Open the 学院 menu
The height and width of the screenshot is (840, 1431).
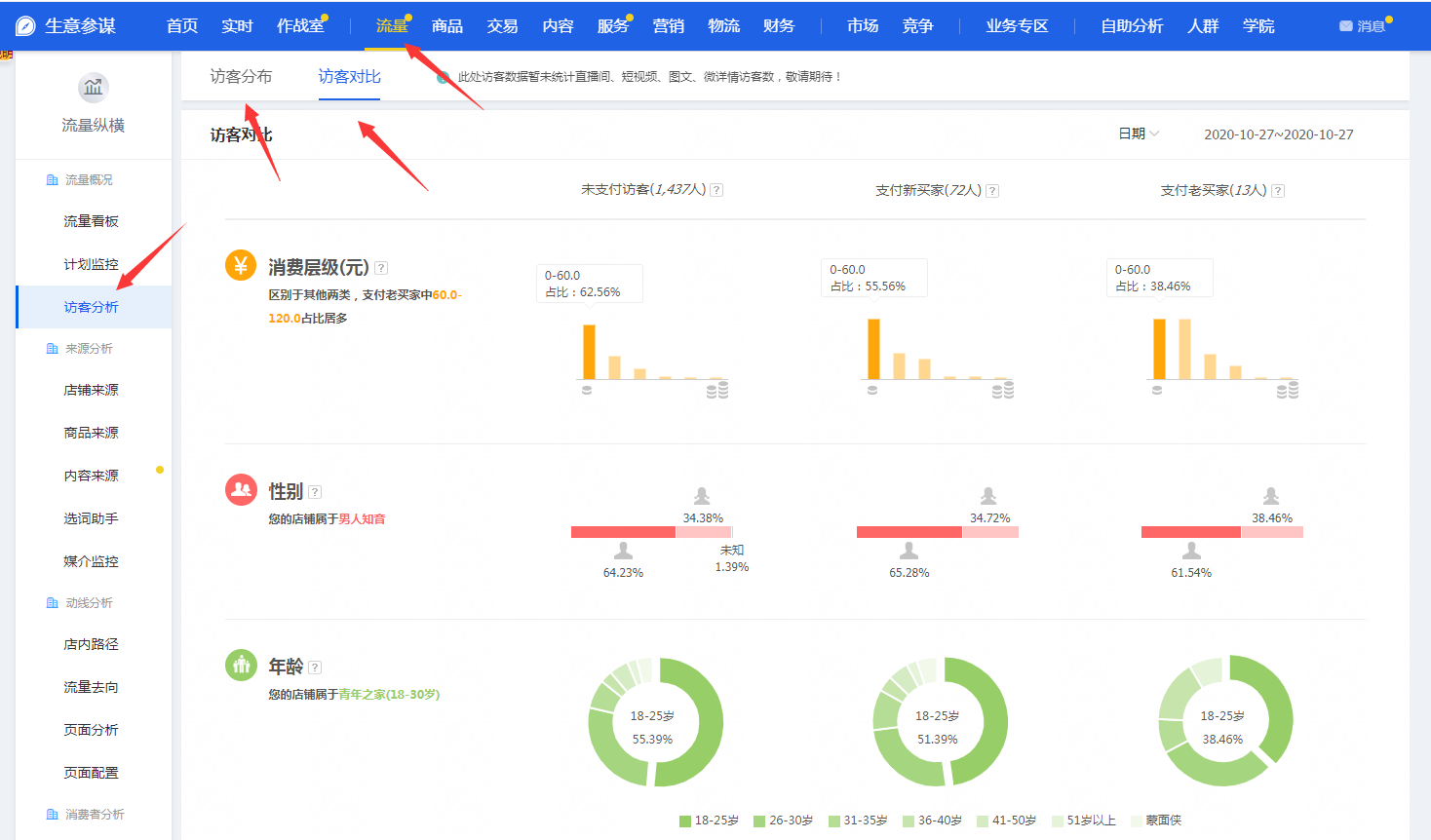coord(1258,26)
